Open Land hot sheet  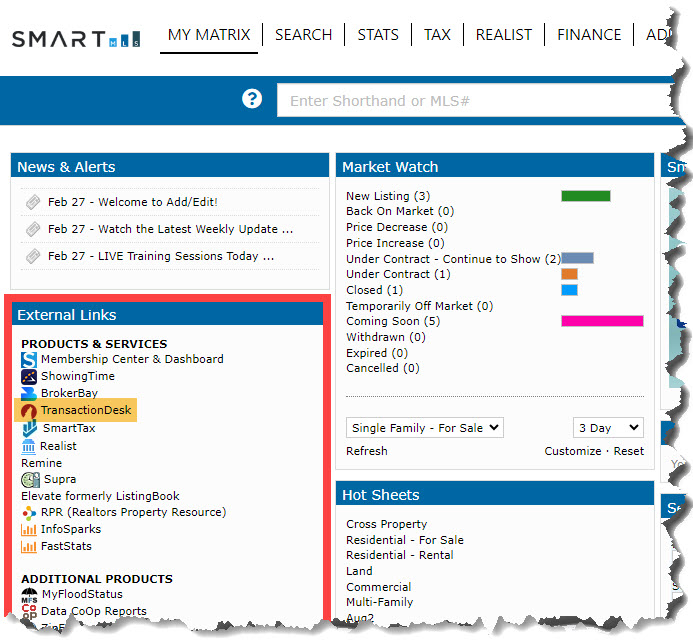(x=359, y=571)
